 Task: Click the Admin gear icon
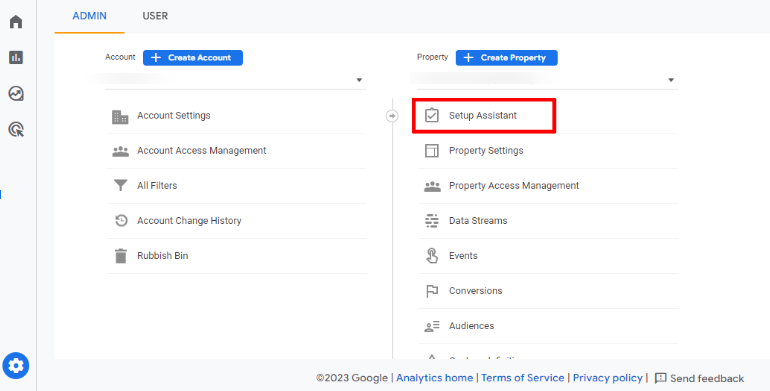16,365
